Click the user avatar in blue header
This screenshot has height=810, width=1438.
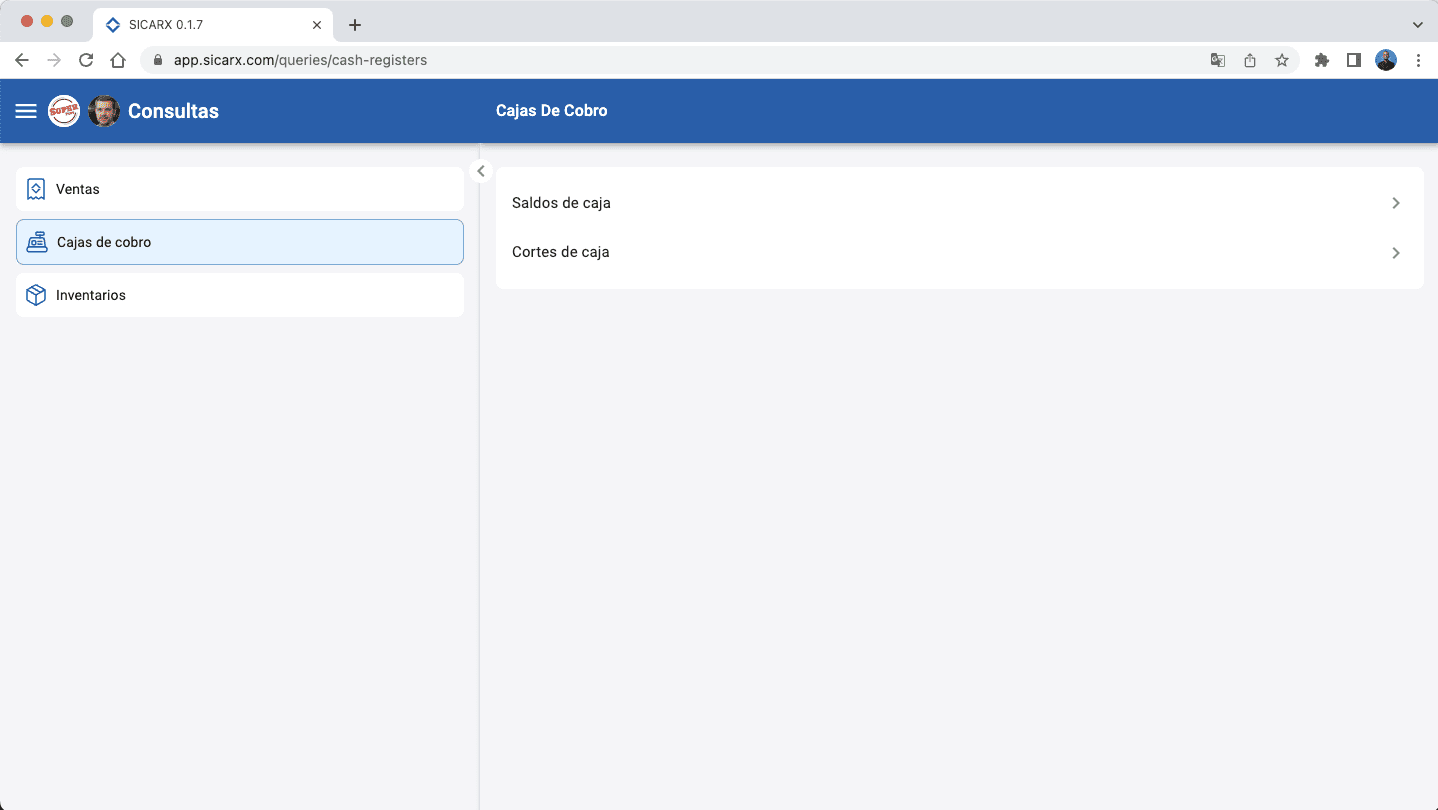click(x=104, y=111)
